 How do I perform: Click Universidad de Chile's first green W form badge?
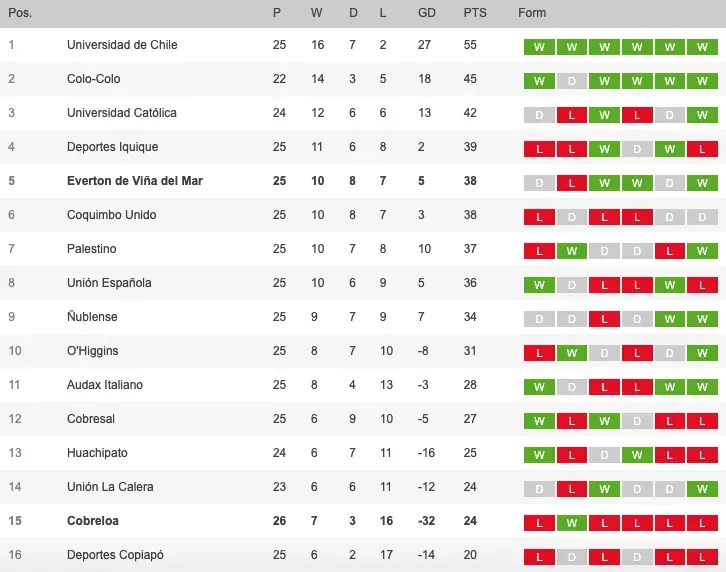coord(539,46)
